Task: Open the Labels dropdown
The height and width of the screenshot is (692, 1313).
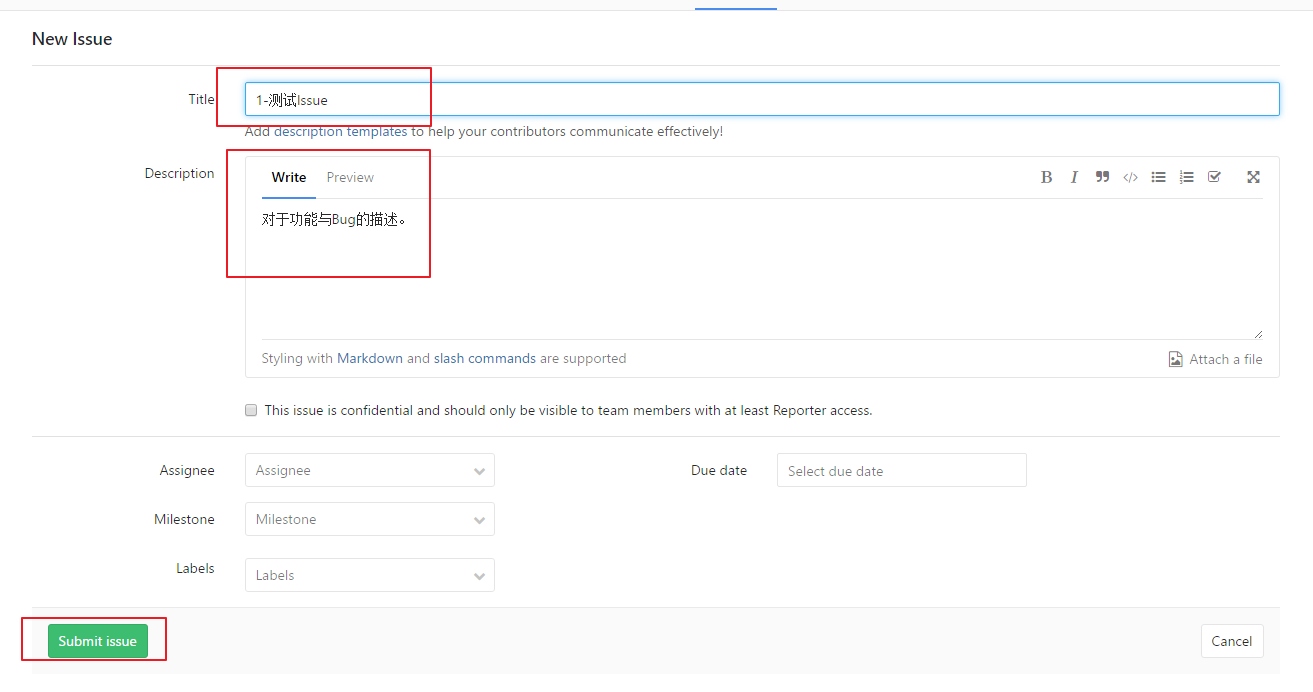Action: click(369, 575)
